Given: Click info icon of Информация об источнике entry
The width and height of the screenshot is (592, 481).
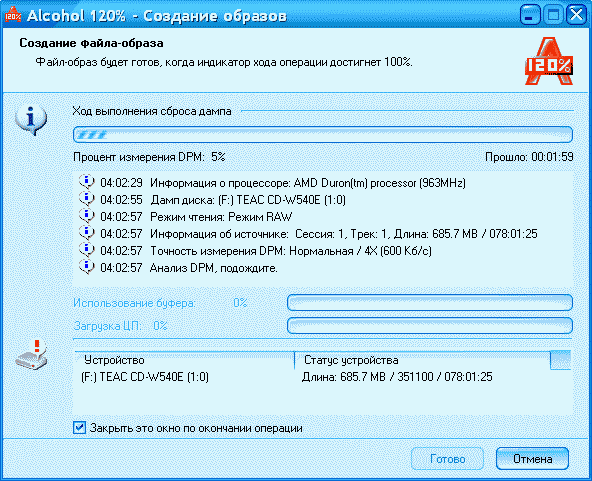Looking at the screenshot, I should pyautogui.click(x=86, y=233).
